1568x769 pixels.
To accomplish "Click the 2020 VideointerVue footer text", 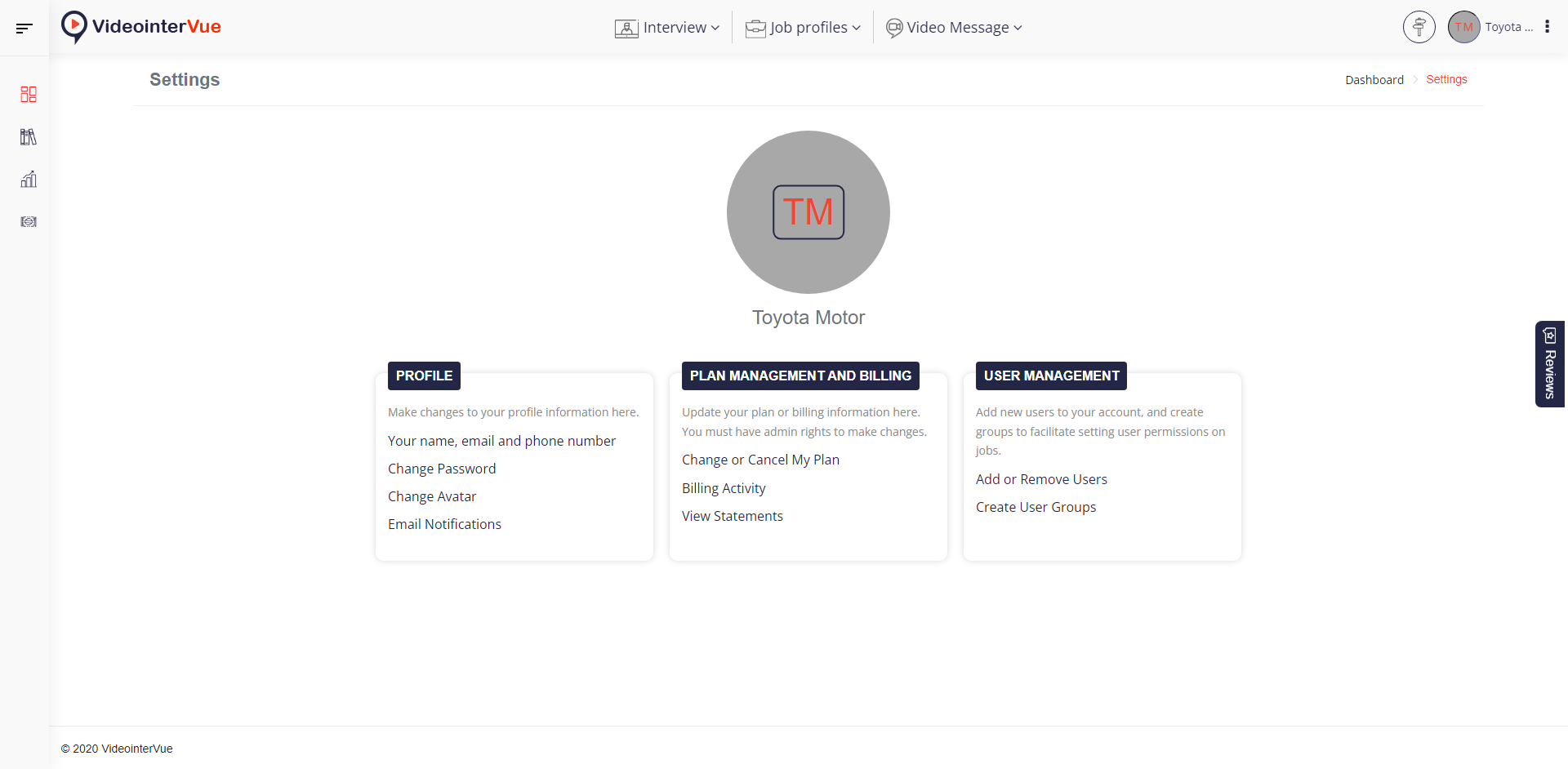I will 117,749.
